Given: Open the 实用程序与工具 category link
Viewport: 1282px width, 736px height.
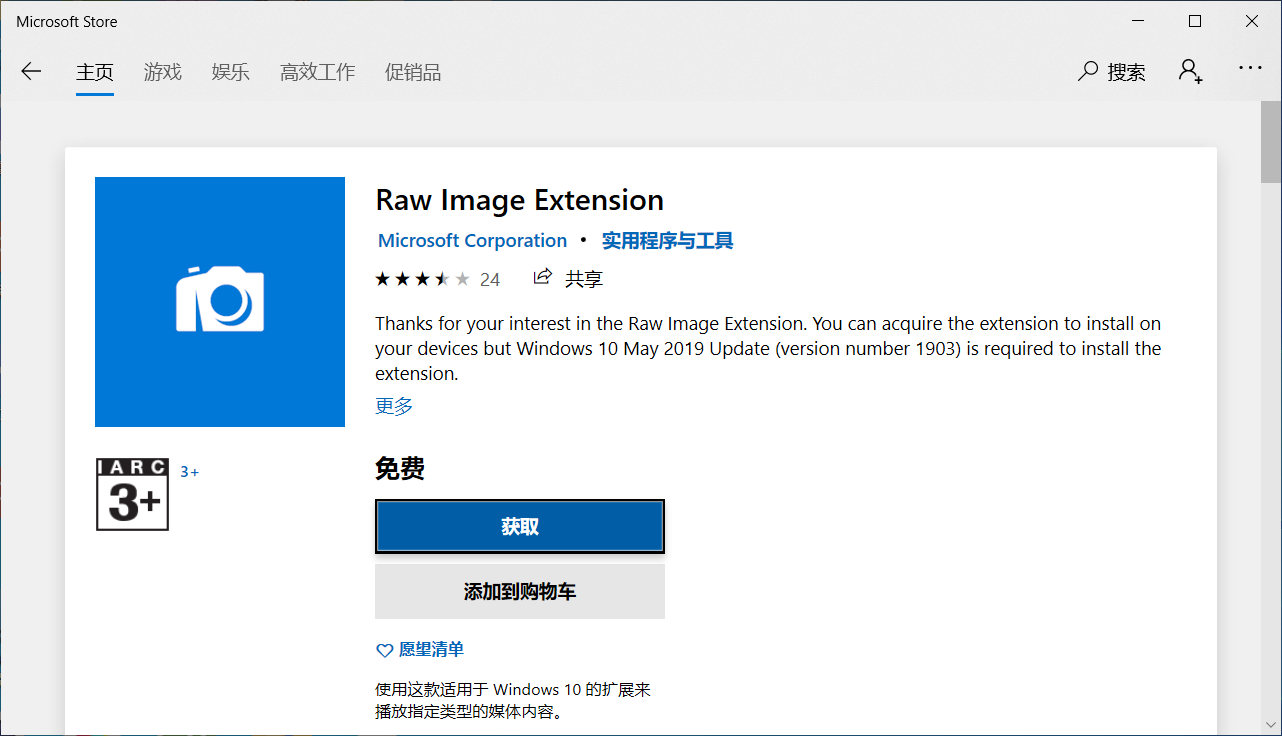Looking at the screenshot, I should click(667, 240).
